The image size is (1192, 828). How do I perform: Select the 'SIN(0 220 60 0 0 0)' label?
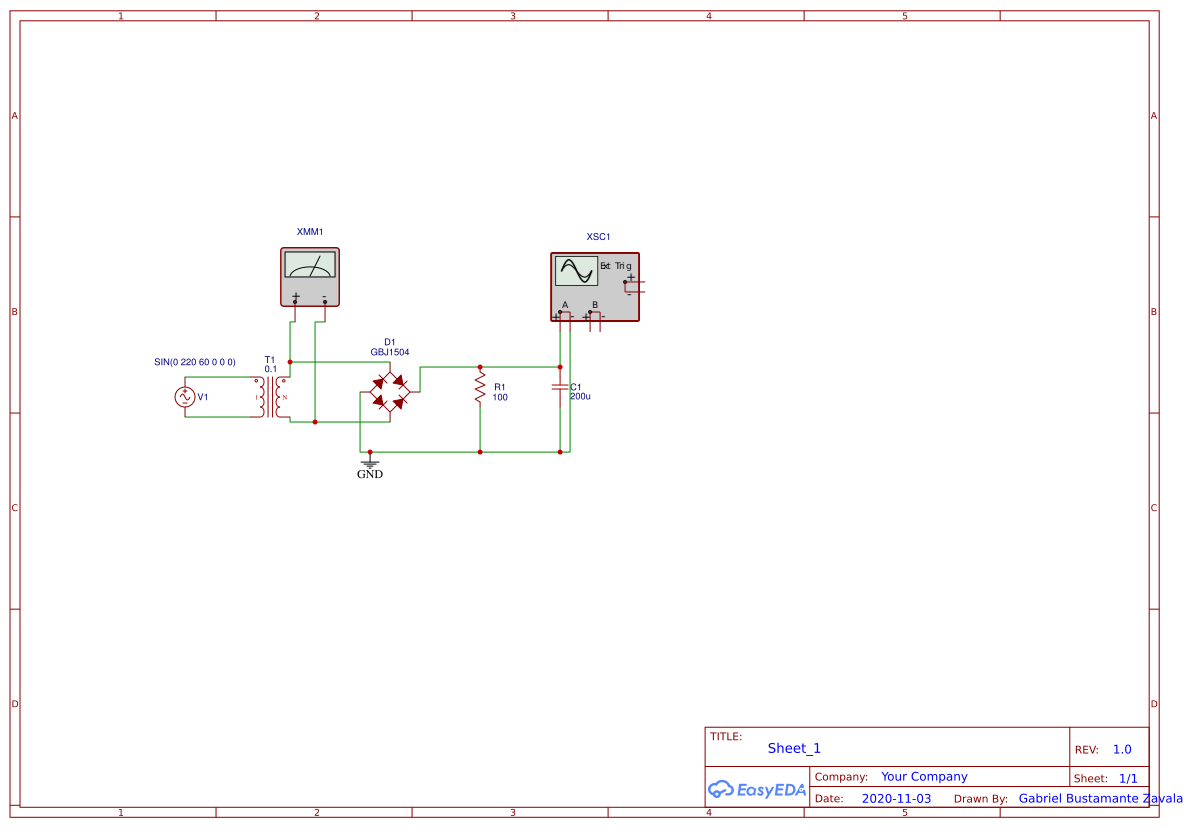[195, 362]
